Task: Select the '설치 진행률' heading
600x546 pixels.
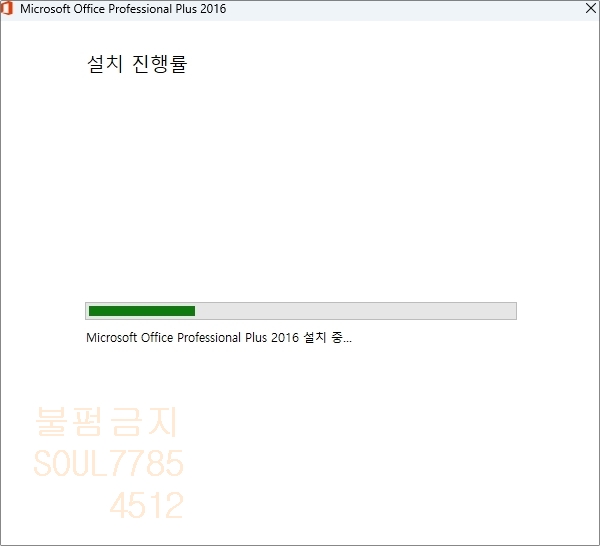Action: (x=137, y=65)
